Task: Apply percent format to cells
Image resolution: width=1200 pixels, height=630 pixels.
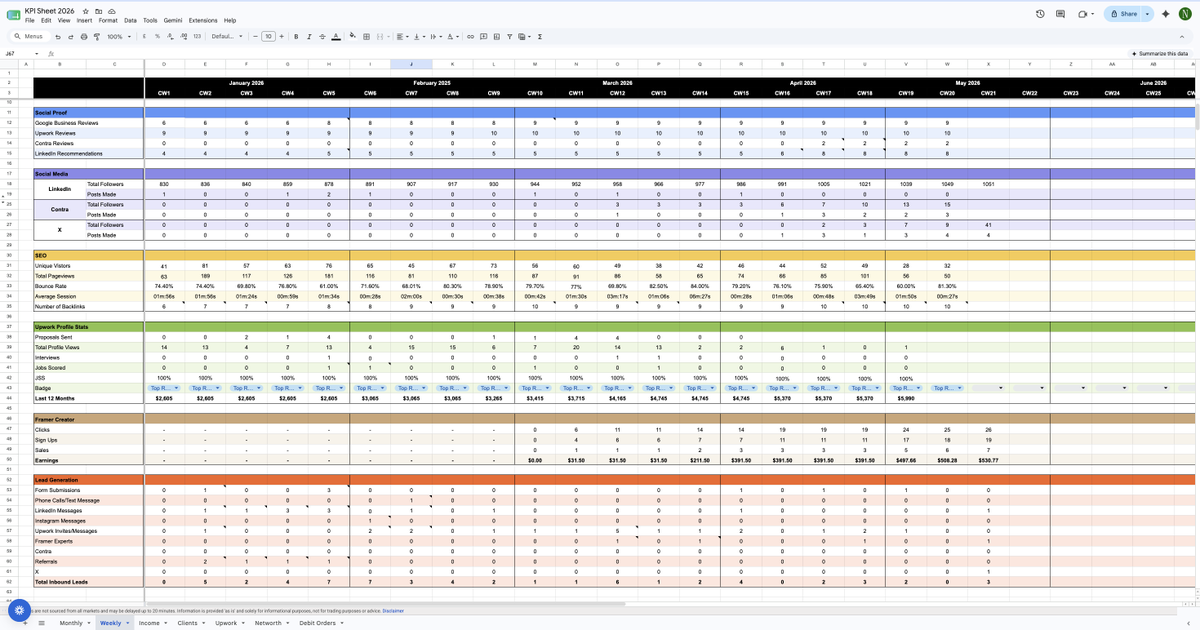Action: point(157,36)
